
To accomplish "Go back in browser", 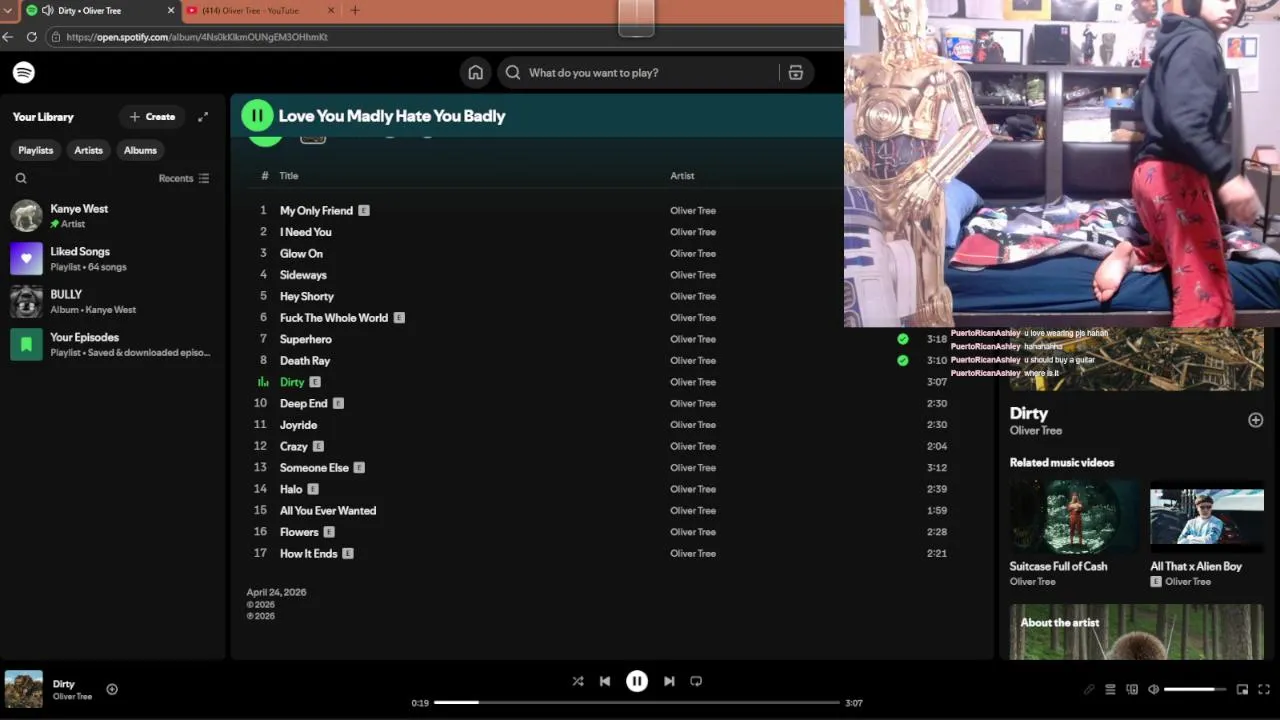I will [x=8, y=37].
